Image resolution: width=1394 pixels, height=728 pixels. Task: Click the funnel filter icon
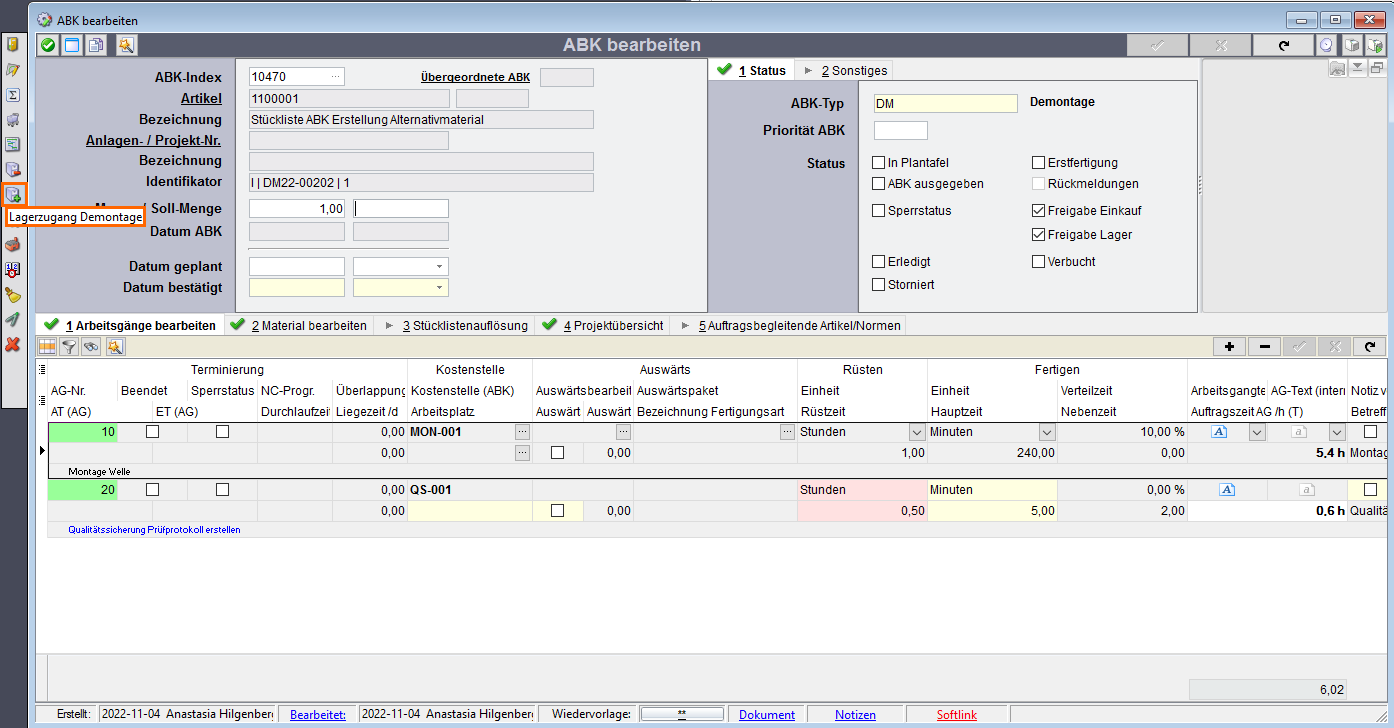pyautogui.click(x=69, y=347)
